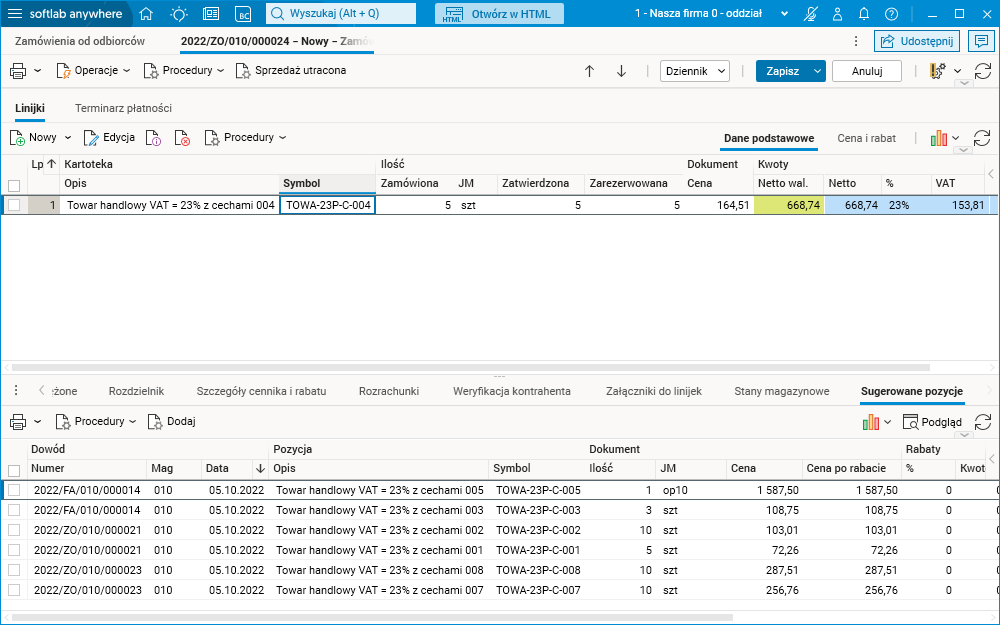Select checkbox for TOWA-23P-C-005 row
The width and height of the screenshot is (1000, 625).
click(x=14, y=490)
